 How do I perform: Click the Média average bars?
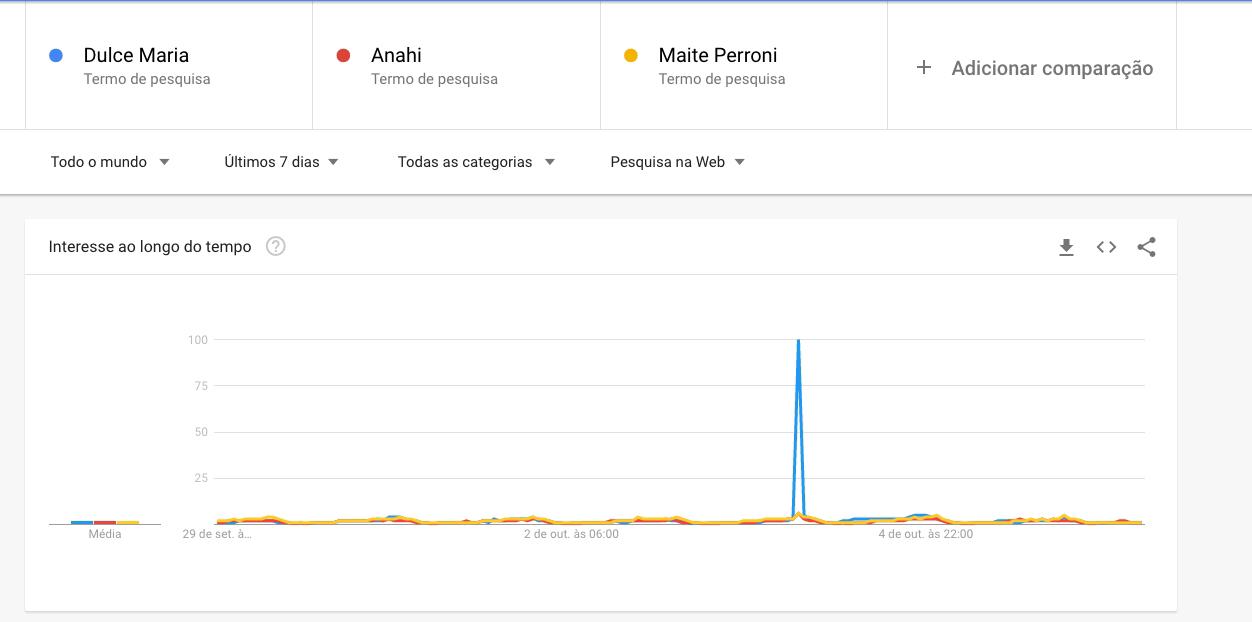105,522
